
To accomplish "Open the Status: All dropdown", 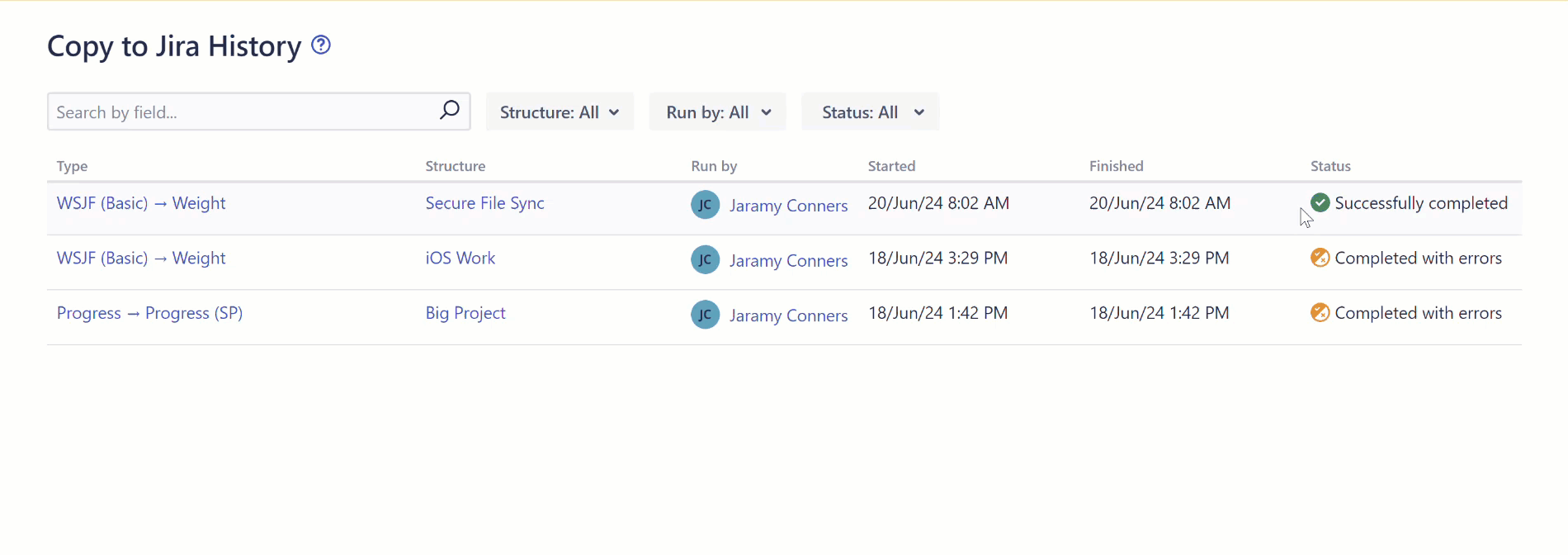I will (x=871, y=112).
